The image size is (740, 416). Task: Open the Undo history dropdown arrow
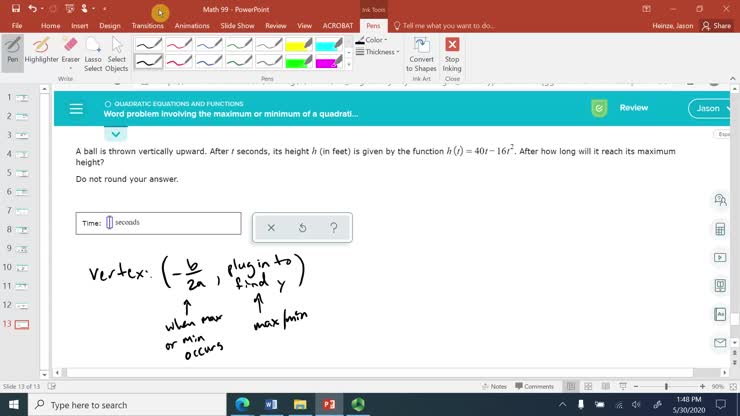[42, 9]
